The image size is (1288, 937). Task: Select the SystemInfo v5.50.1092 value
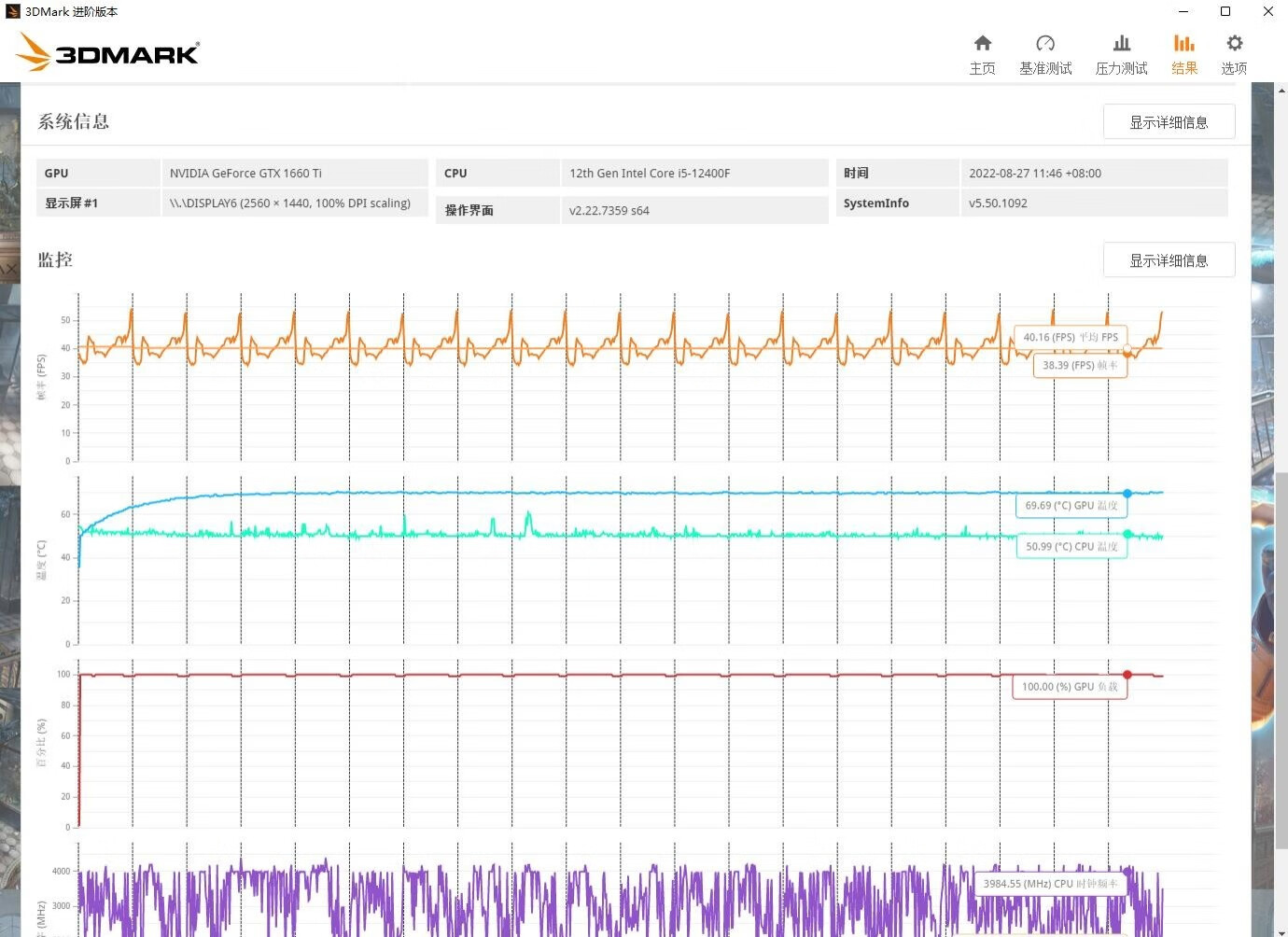998,203
